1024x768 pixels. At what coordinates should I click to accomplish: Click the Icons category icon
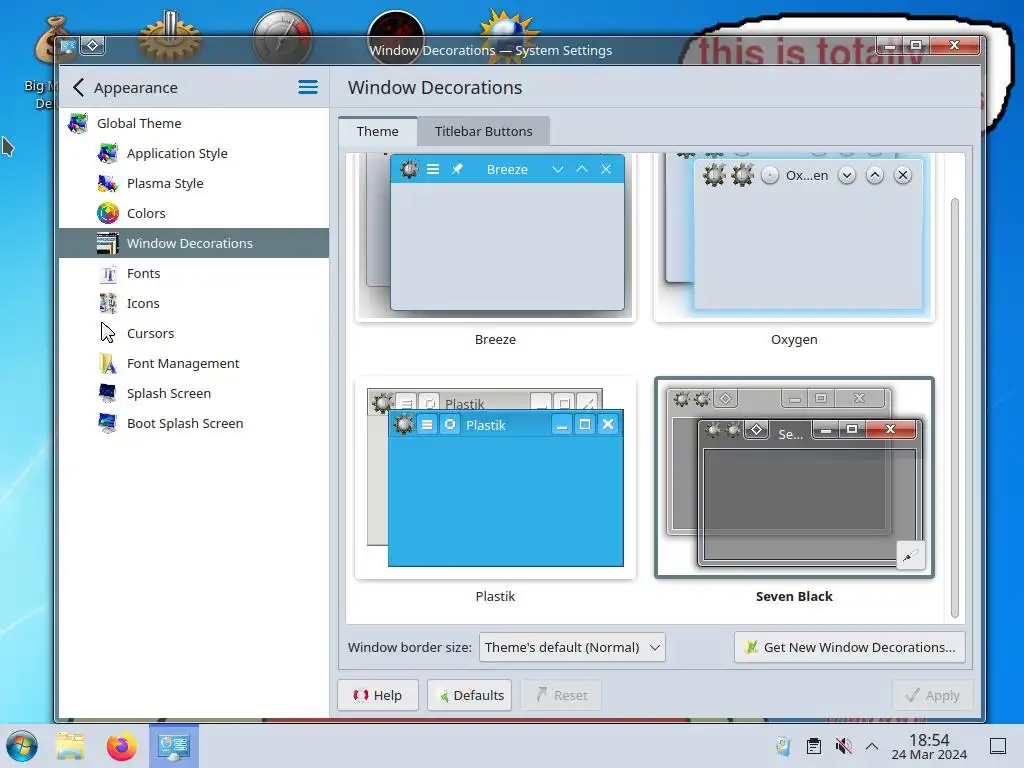pos(108,304)
